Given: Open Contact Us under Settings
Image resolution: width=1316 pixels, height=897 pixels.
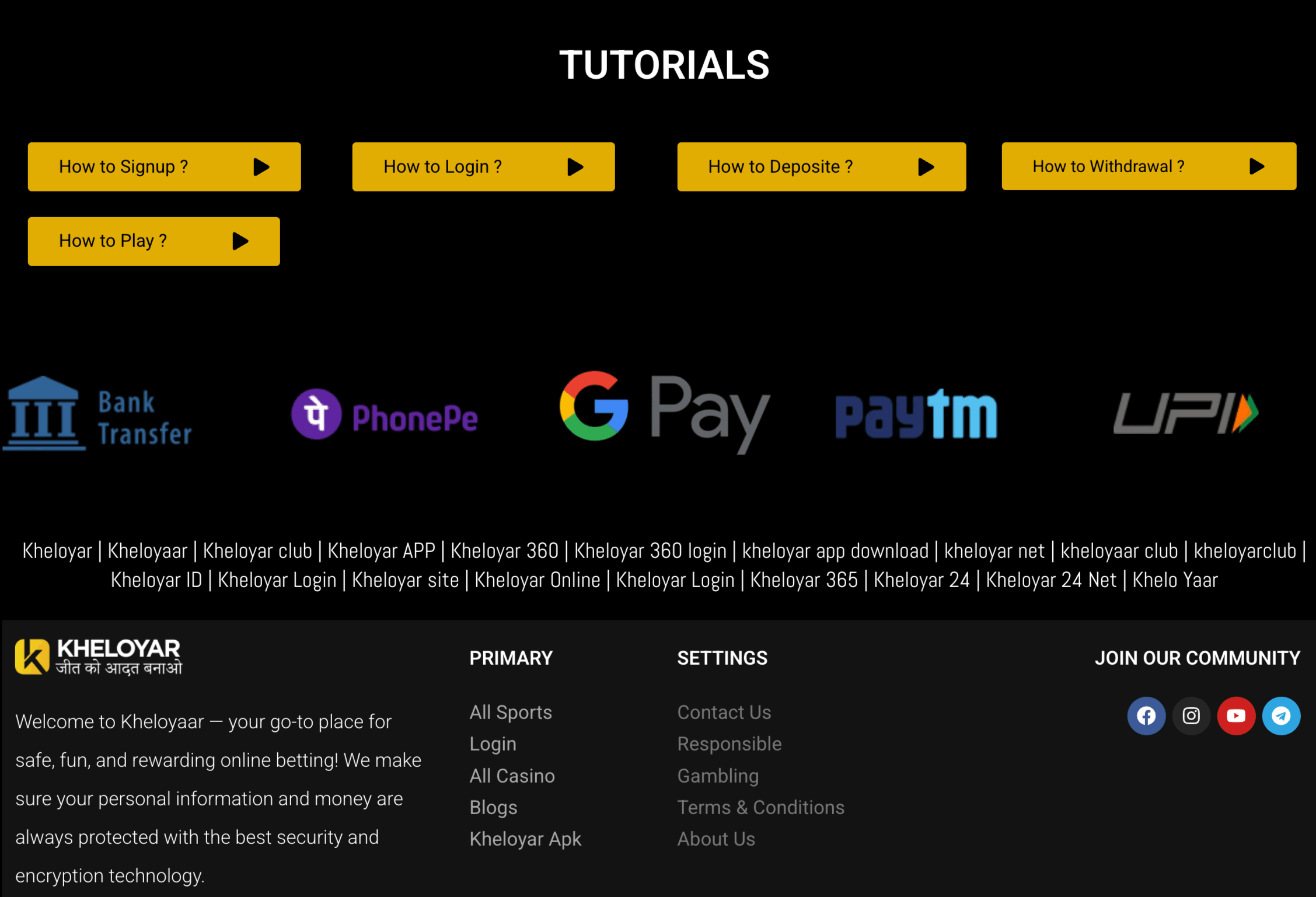Looking at the screenshot, I should click(724, 712).
